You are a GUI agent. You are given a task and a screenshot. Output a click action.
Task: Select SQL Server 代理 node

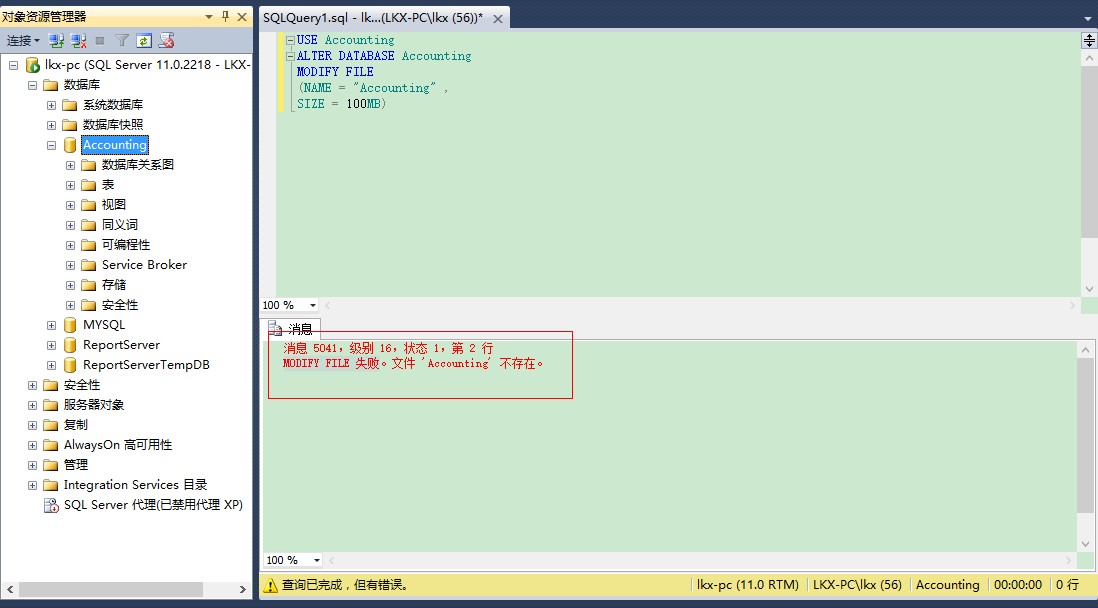(x=152, y=505)
